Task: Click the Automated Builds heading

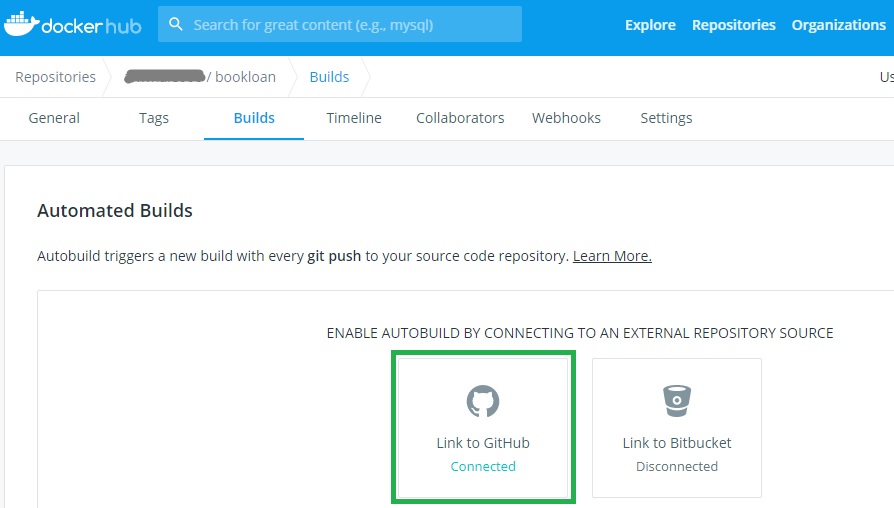Action: pyautogui.click(x=115, y=210)
